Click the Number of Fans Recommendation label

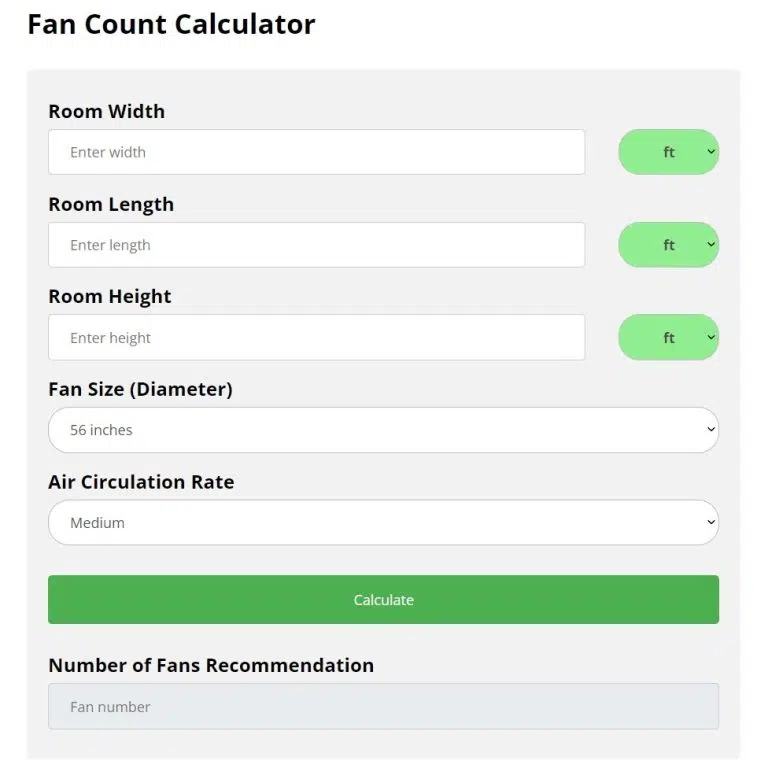pyautogui.click(x=211, y=666)
